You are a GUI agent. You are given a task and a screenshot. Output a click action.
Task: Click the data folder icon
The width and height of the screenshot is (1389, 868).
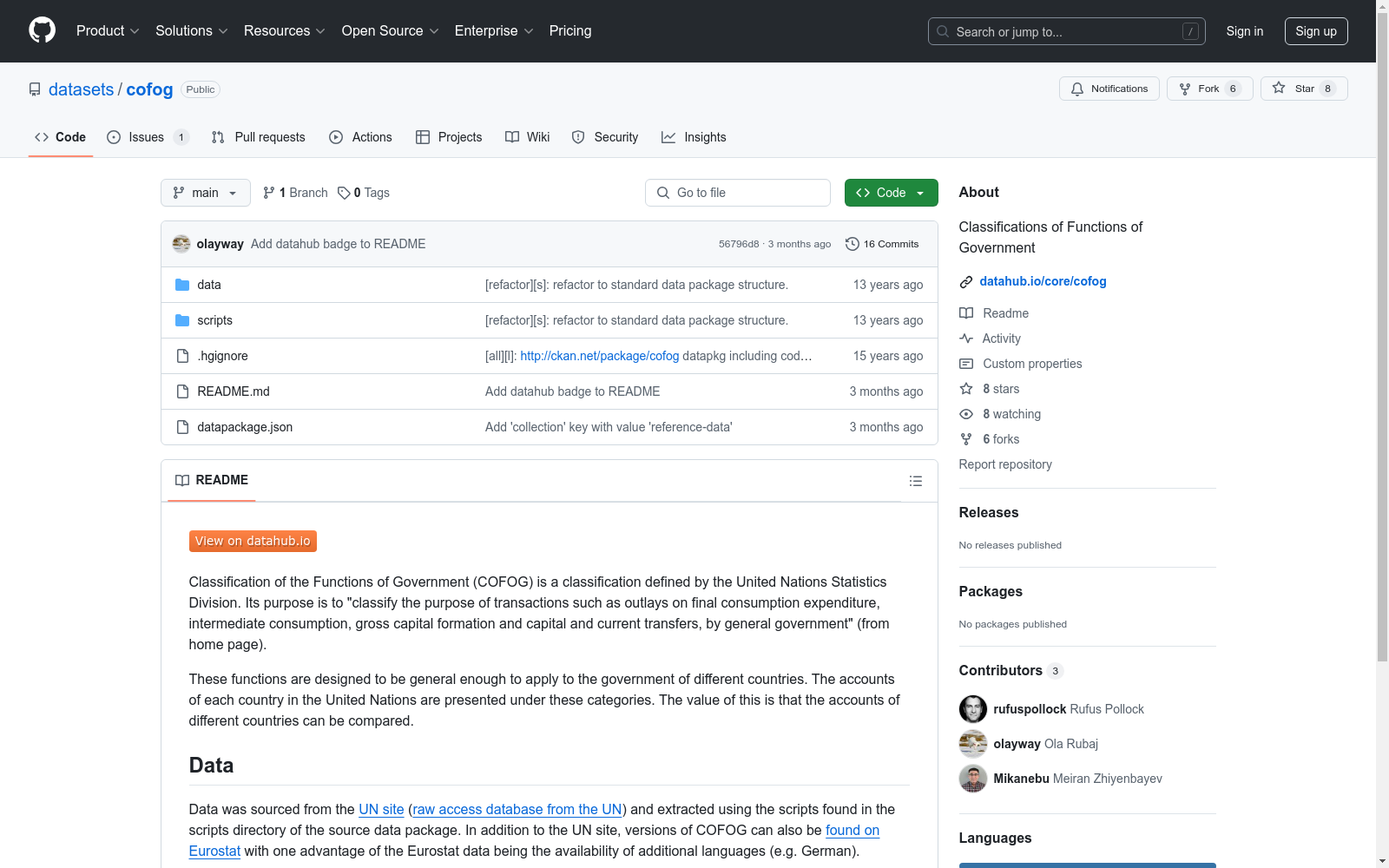coord(182,285)
